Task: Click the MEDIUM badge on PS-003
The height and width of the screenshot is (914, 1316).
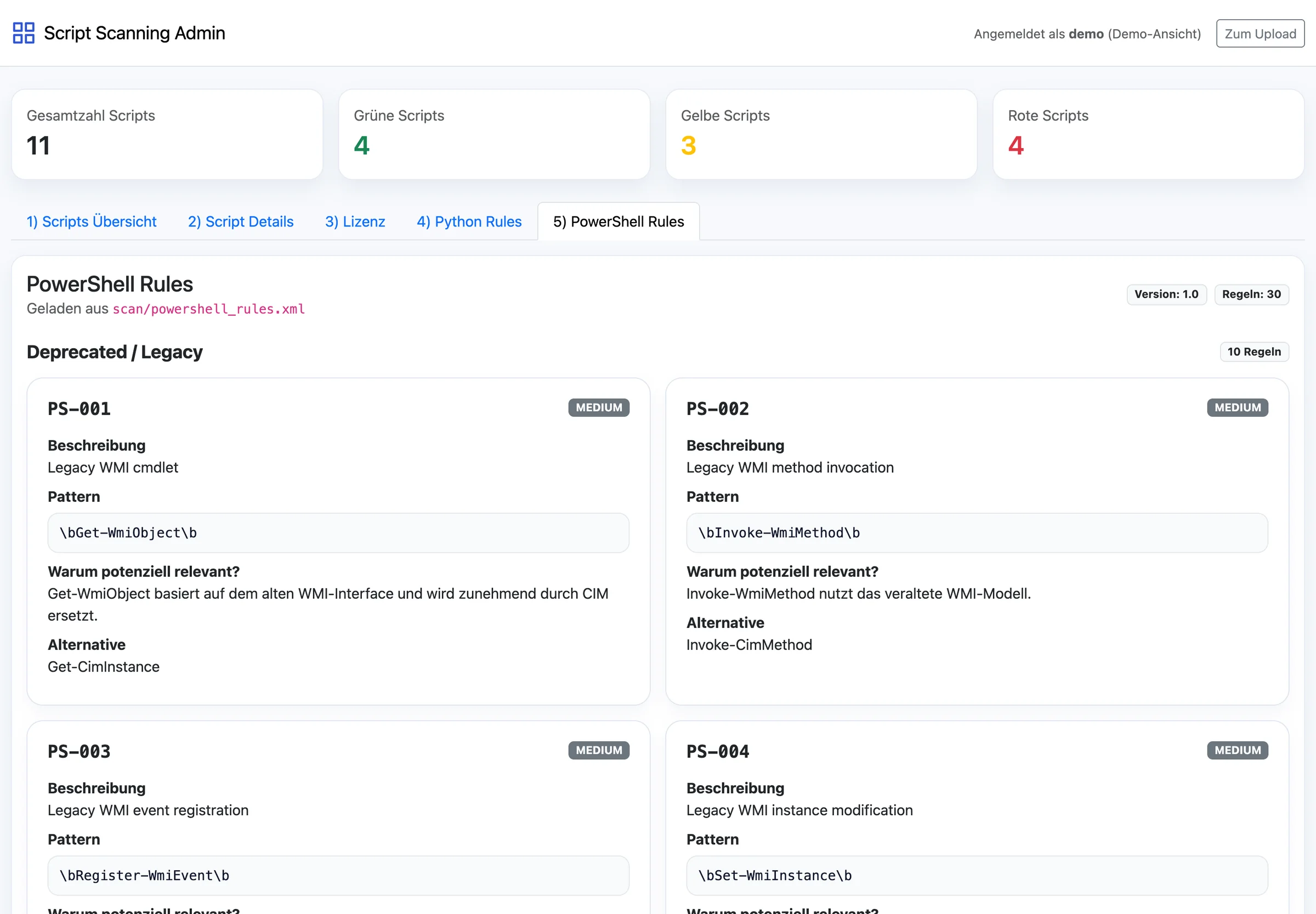Action: pos(598,751)
